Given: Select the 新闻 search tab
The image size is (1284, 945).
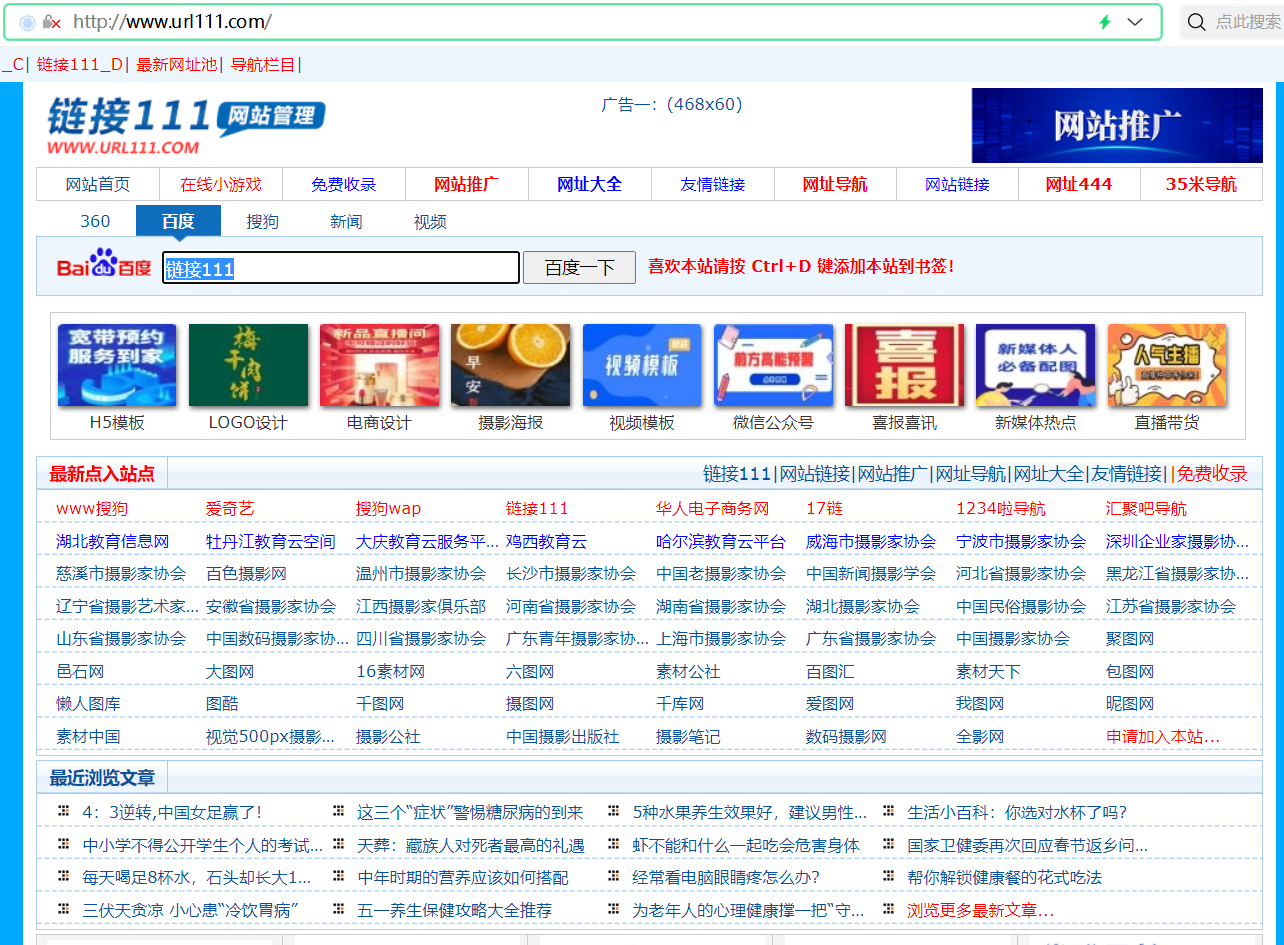Looking at the screenshot, I should click(346, 221).
